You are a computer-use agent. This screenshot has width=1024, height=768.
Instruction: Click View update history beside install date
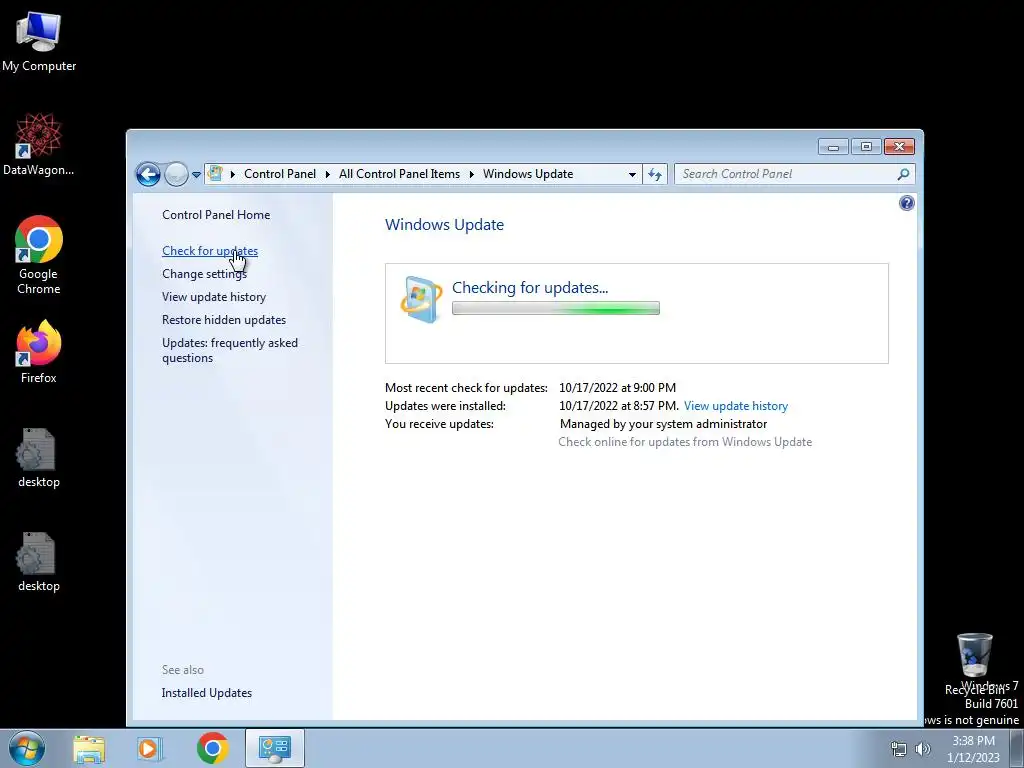[x=735, y=406]
